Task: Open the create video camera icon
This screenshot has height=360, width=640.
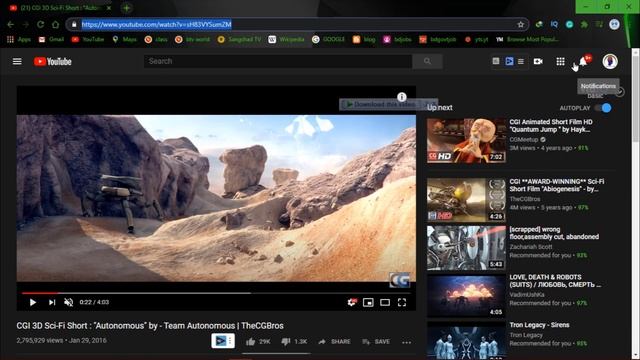Action: coord(538,61)
